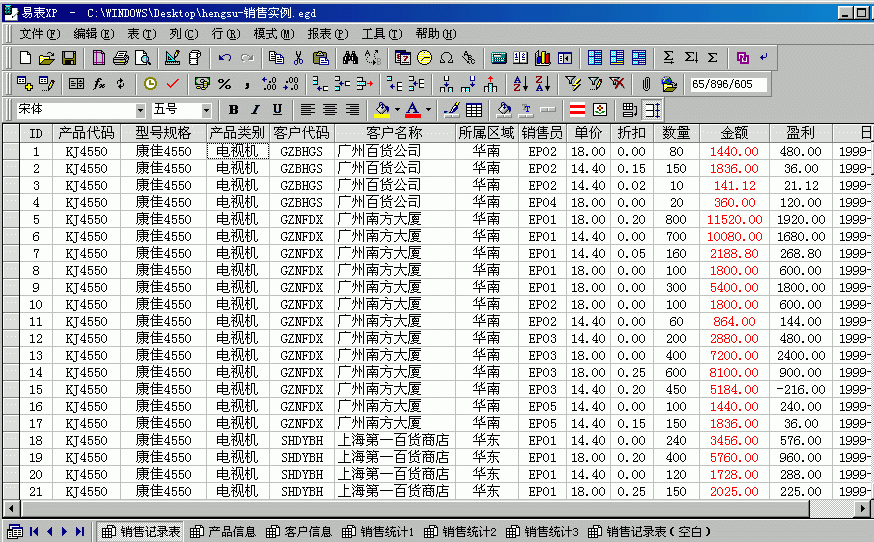This screenshot has height=542, width=874.
Task: Click the sigma sum icon with down arrow
Action: tap(691, 57)
